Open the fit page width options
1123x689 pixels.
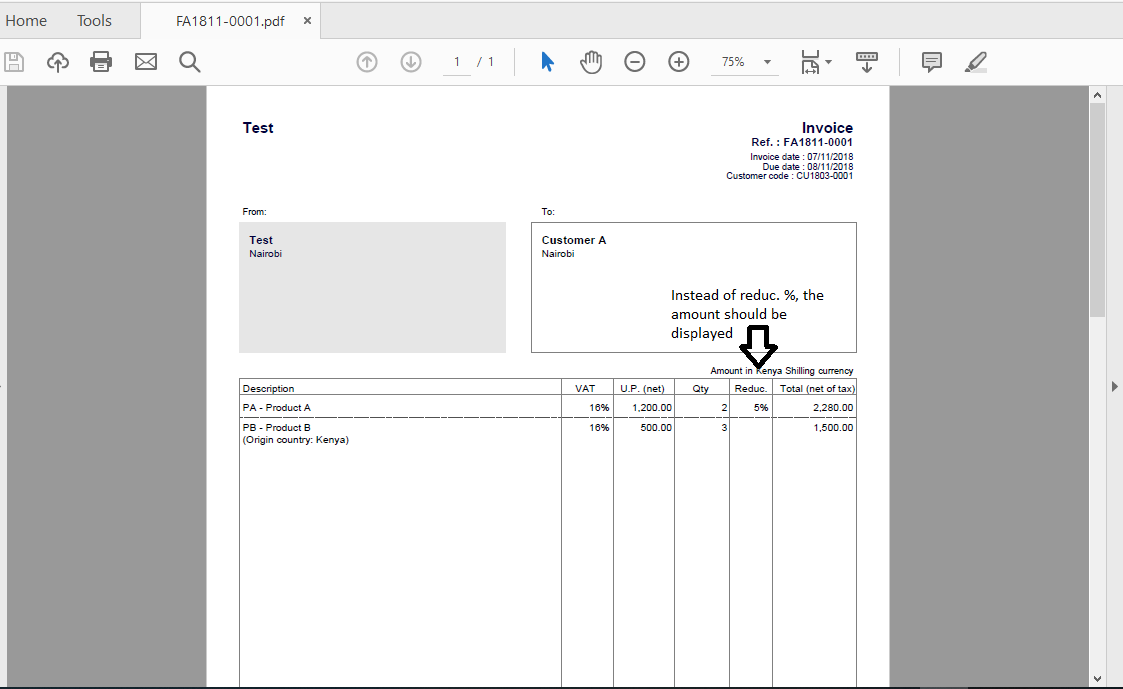(x=816, y=62)
